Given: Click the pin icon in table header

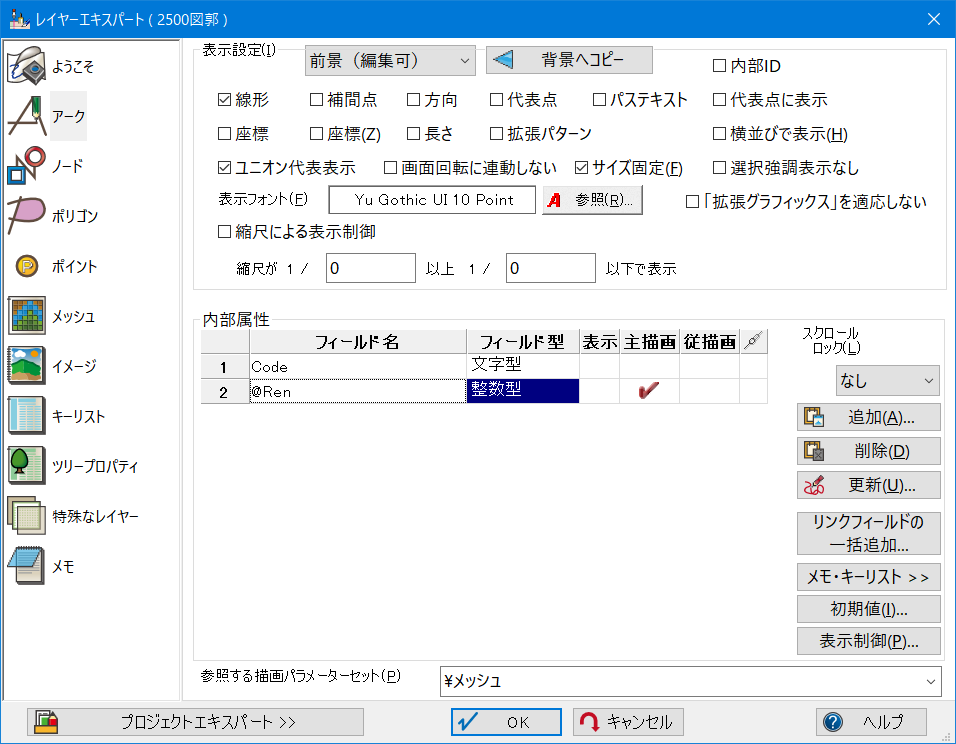Looking at the screenshot, I should click(x=754, y=342).
